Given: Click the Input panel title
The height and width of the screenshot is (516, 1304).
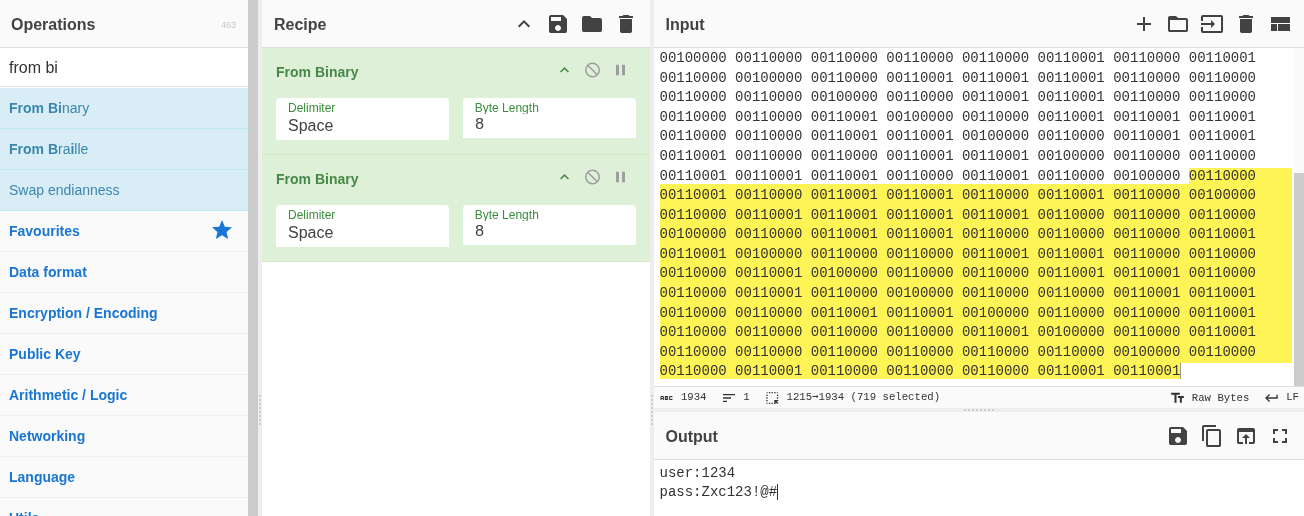Looking at the screenshot, I should click(685, 24).
